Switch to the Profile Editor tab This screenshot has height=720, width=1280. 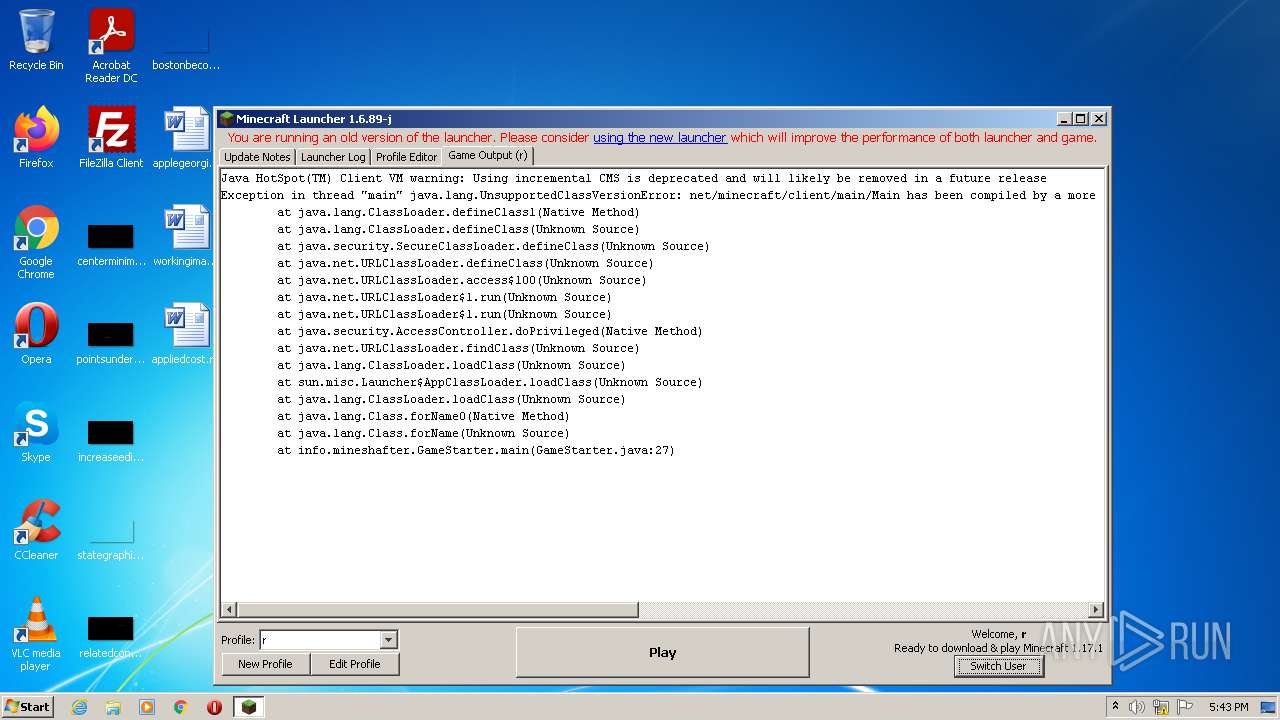[406, 157]
